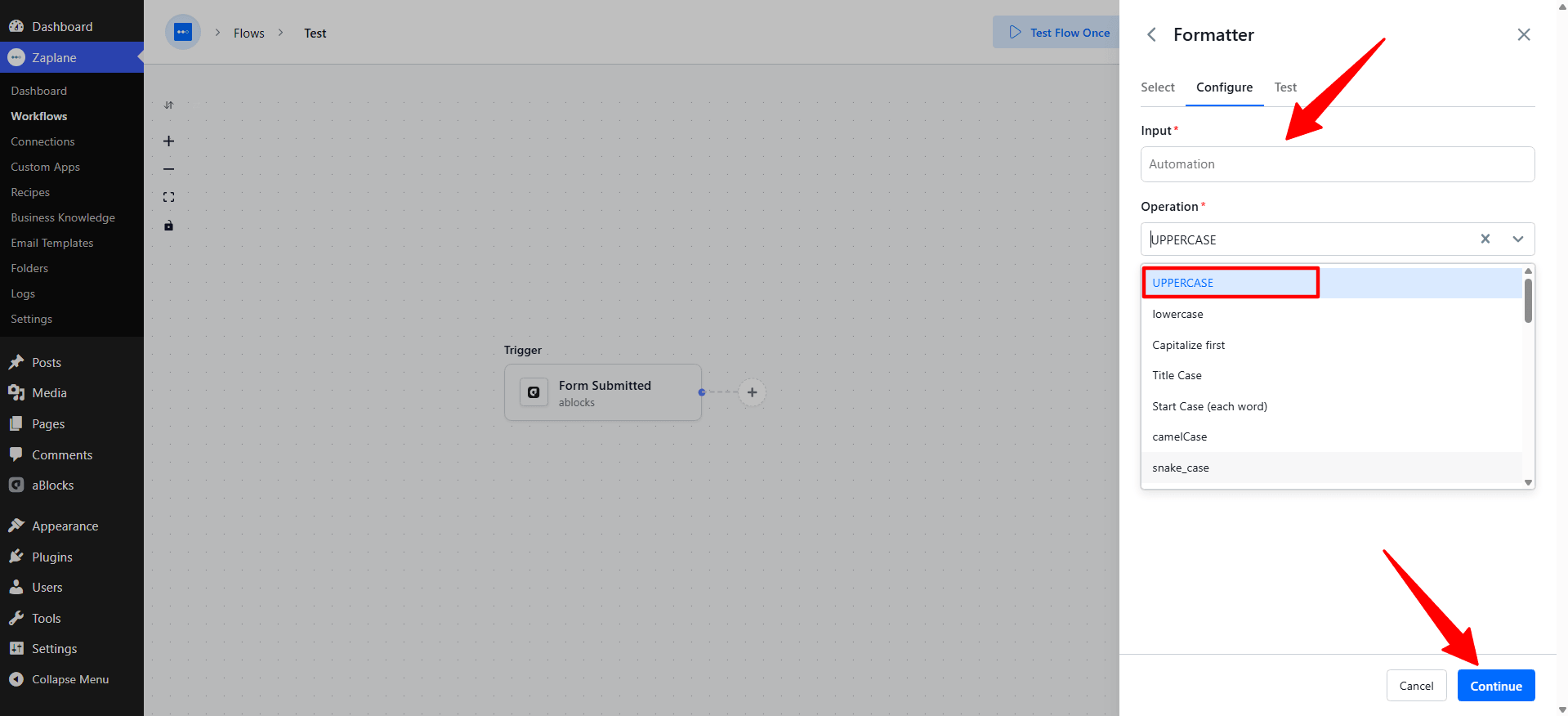Click the fit view canvas icon
The image size is (1568, 716).
[x=168, y=197]
